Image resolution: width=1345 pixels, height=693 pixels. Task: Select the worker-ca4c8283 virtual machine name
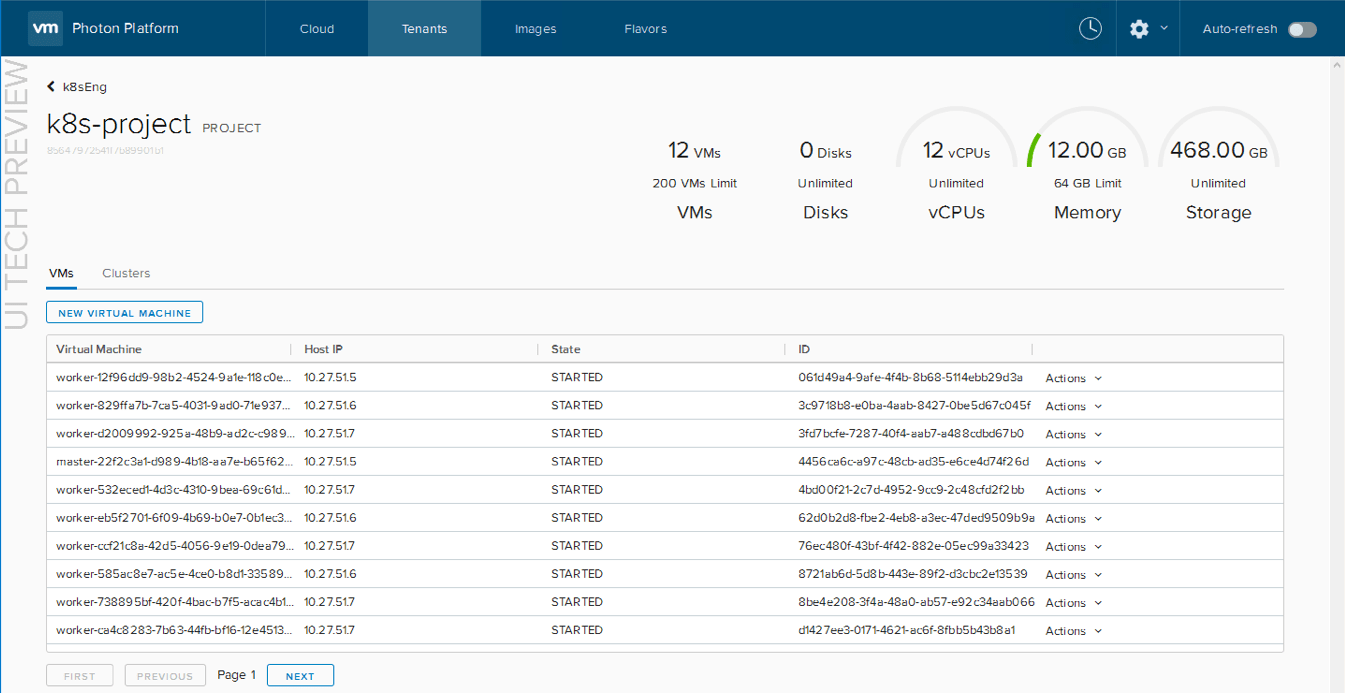pos(174,629)
